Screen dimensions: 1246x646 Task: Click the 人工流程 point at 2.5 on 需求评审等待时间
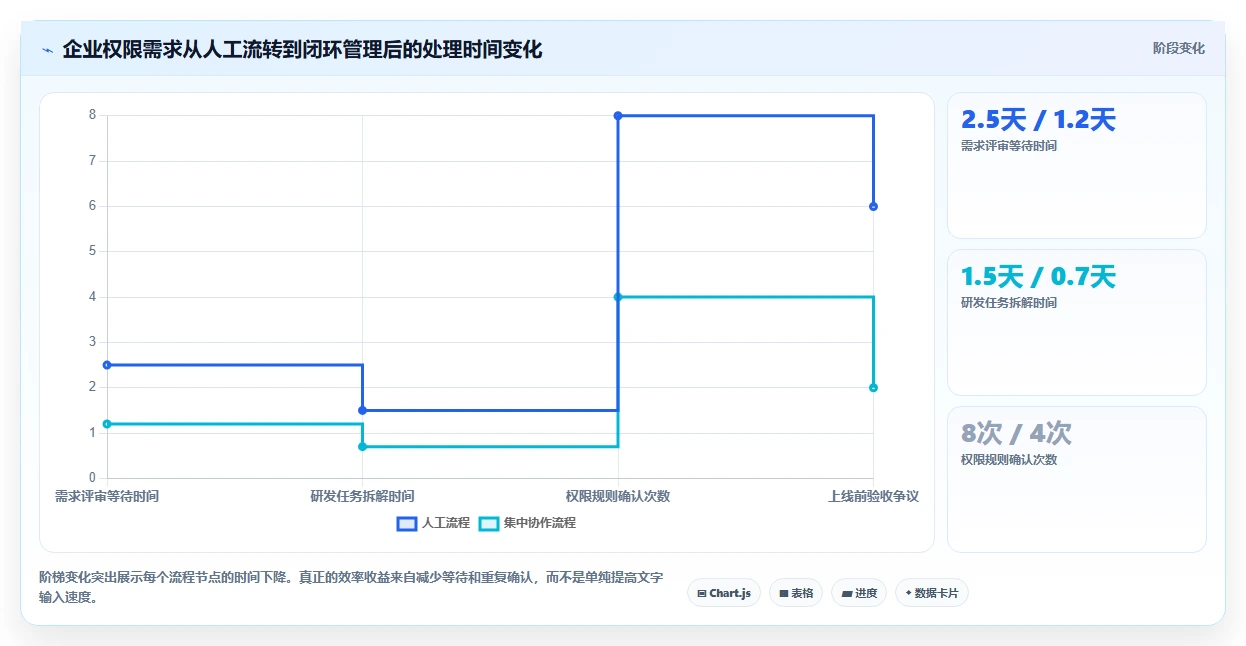[x=107, y=365]
